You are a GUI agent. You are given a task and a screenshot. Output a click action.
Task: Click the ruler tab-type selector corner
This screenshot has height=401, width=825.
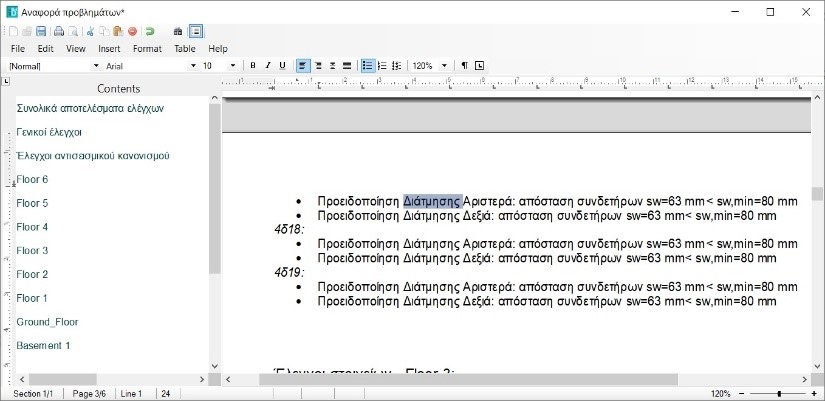click(x=6, y=82)
